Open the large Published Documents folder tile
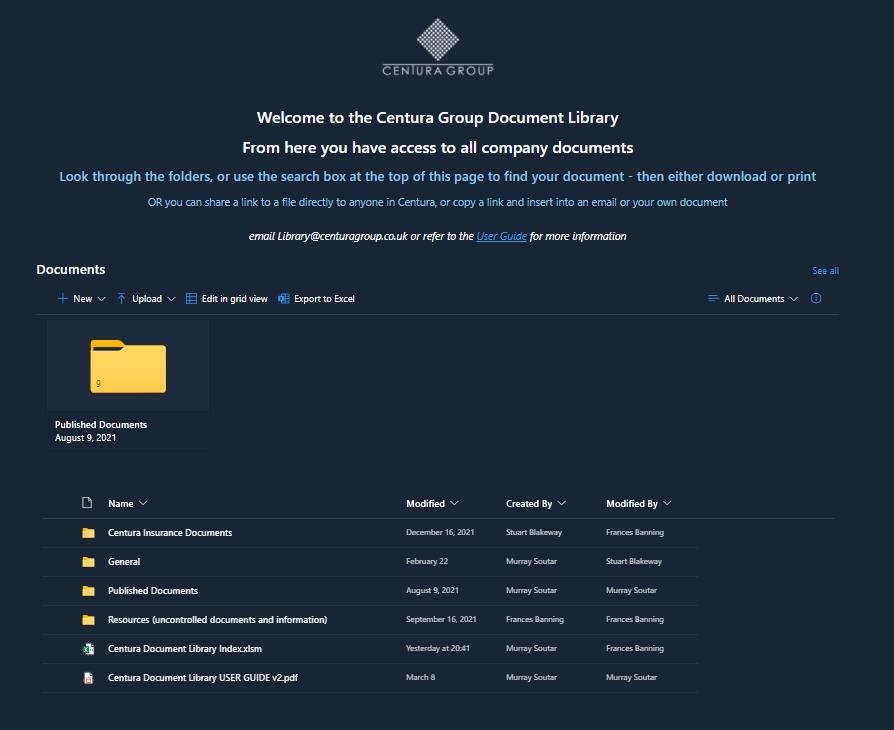The width and height of the screenshot is (894, 730). pos(128,366)
